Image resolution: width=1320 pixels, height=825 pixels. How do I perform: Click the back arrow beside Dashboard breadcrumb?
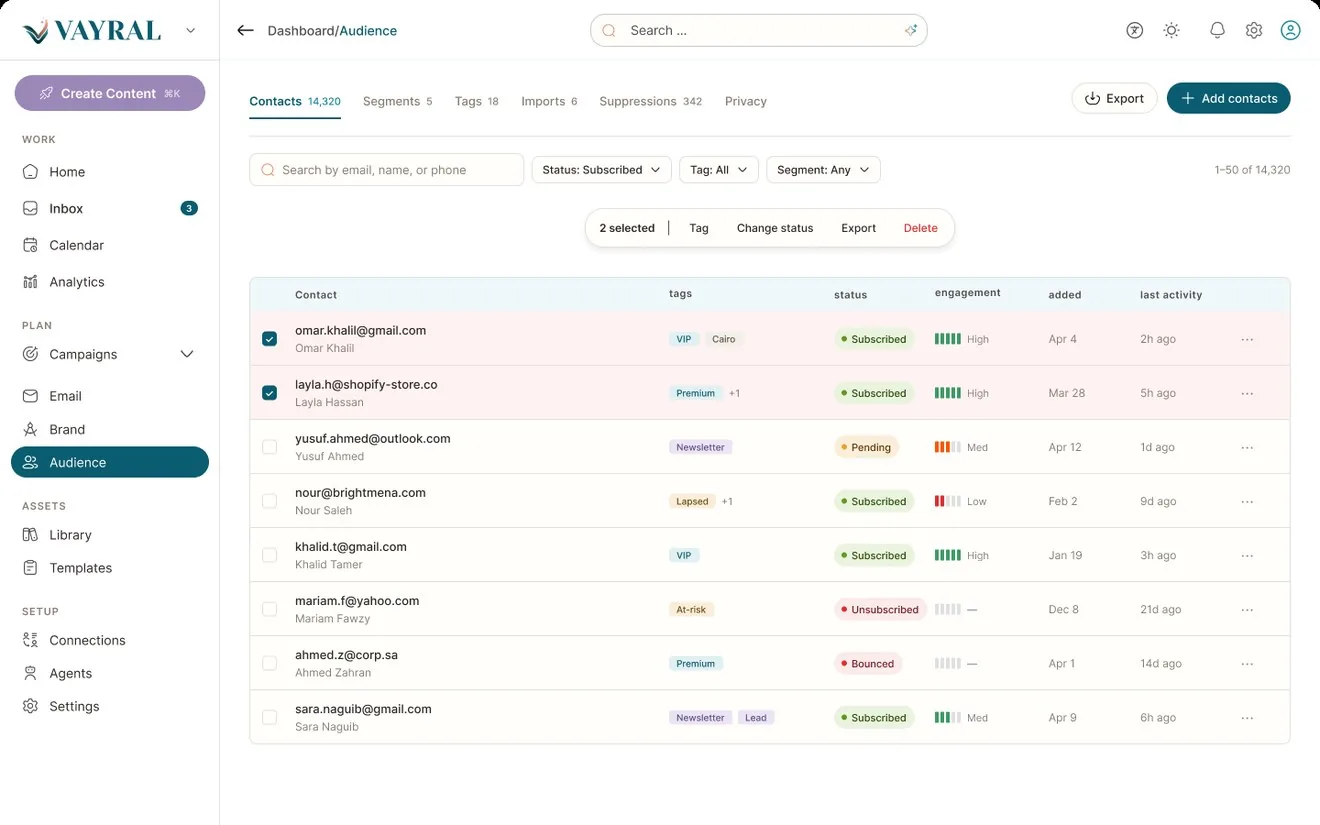245,31
